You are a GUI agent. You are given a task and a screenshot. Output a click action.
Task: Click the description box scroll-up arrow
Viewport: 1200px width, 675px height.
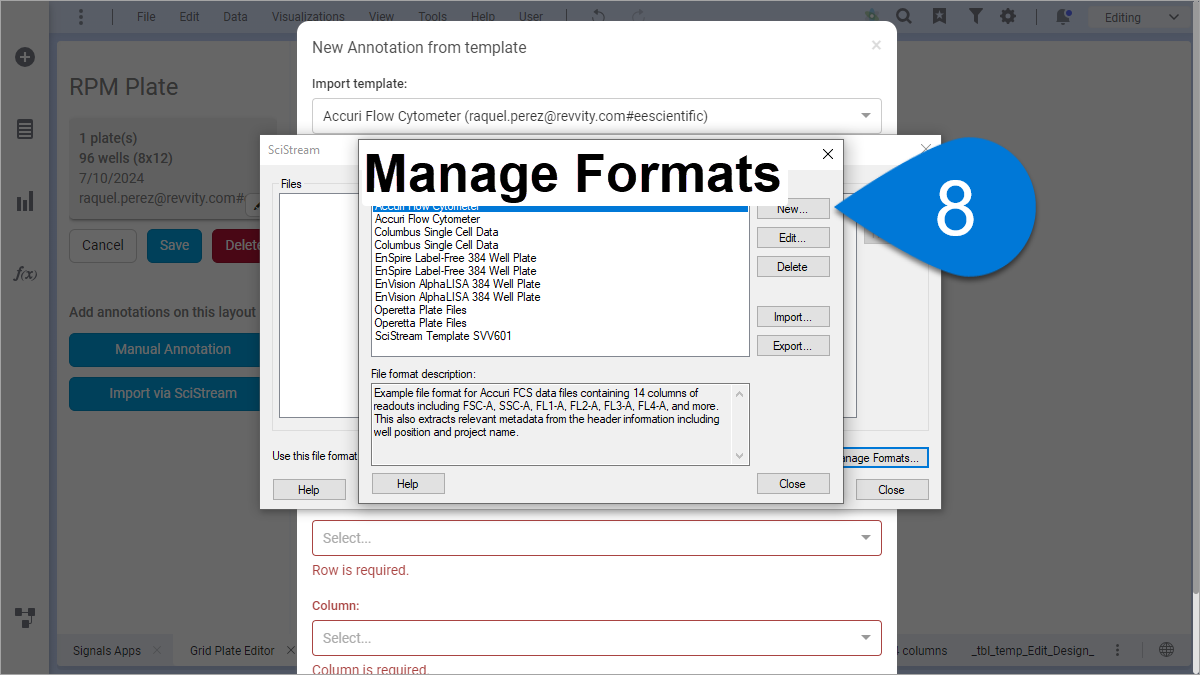point(740,393)
